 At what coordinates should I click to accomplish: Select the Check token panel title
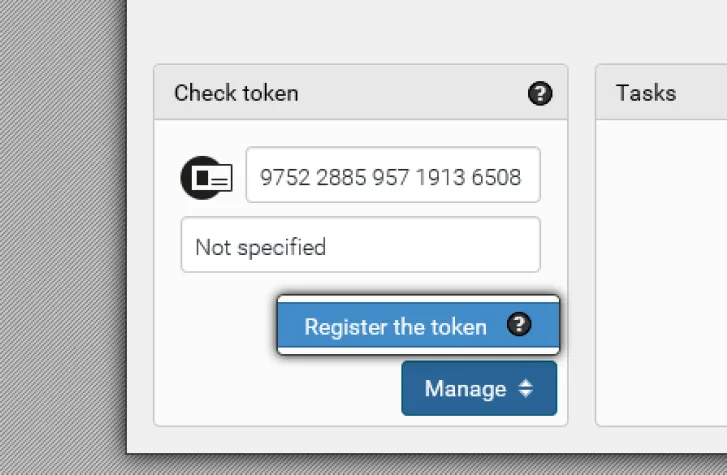coord(236,93)
